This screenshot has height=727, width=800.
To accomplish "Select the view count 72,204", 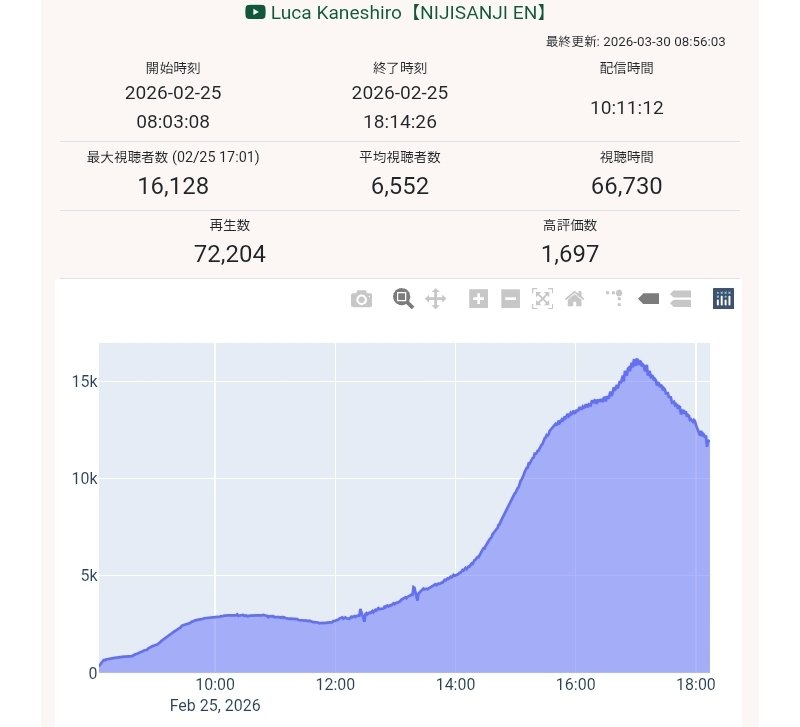I will (230, 254).
